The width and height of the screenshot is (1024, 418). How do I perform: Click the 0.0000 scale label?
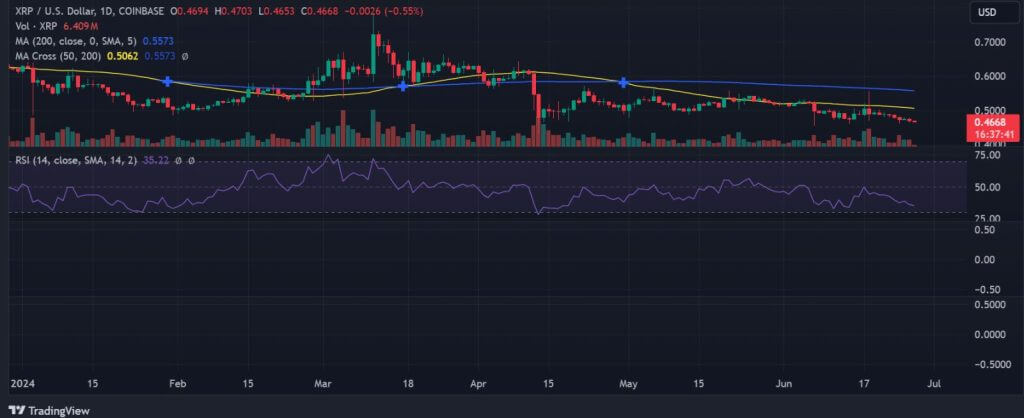point(990,334)
